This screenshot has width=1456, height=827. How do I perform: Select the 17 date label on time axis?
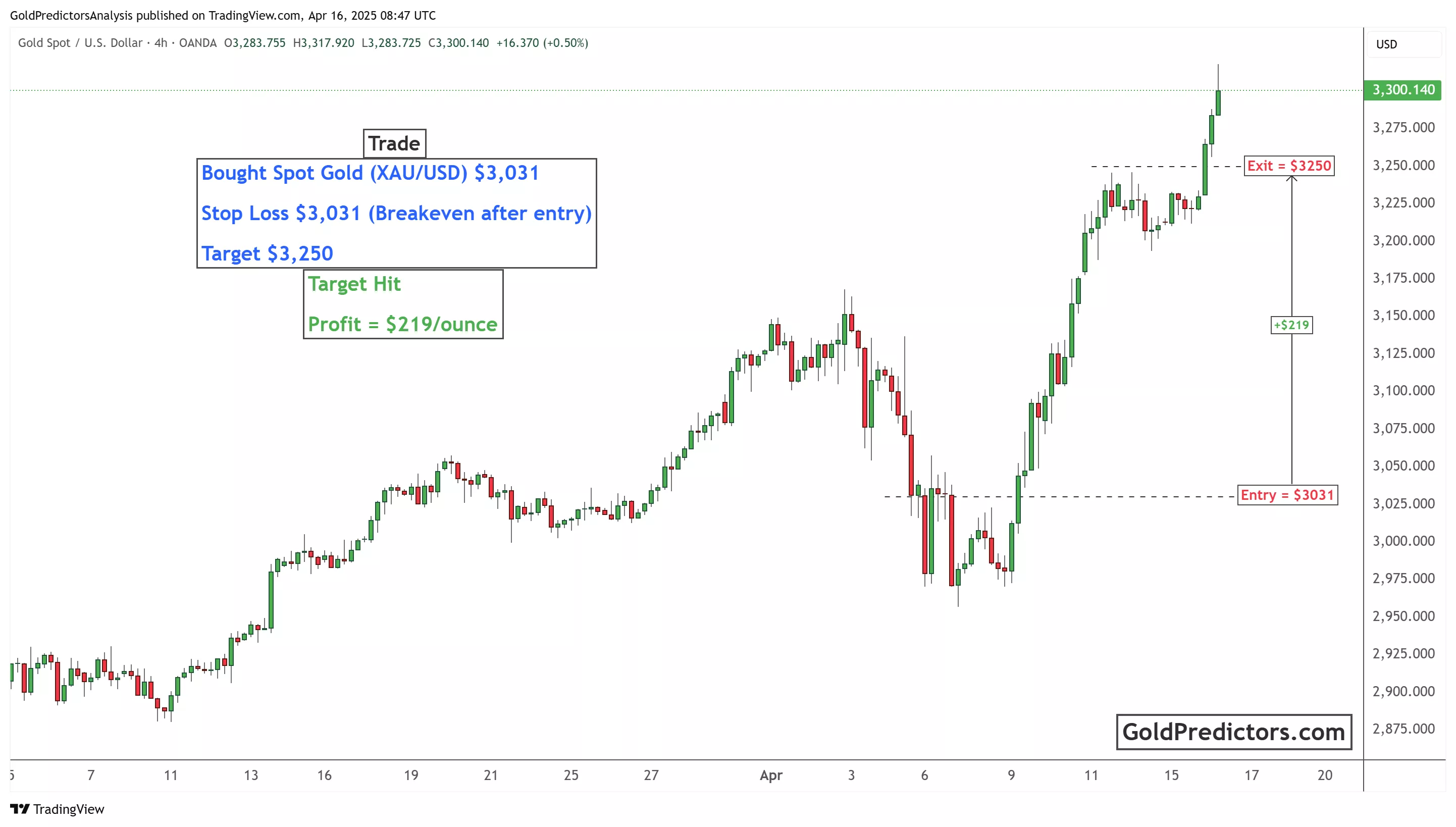pyautogui.click(x=1252, y=776)
